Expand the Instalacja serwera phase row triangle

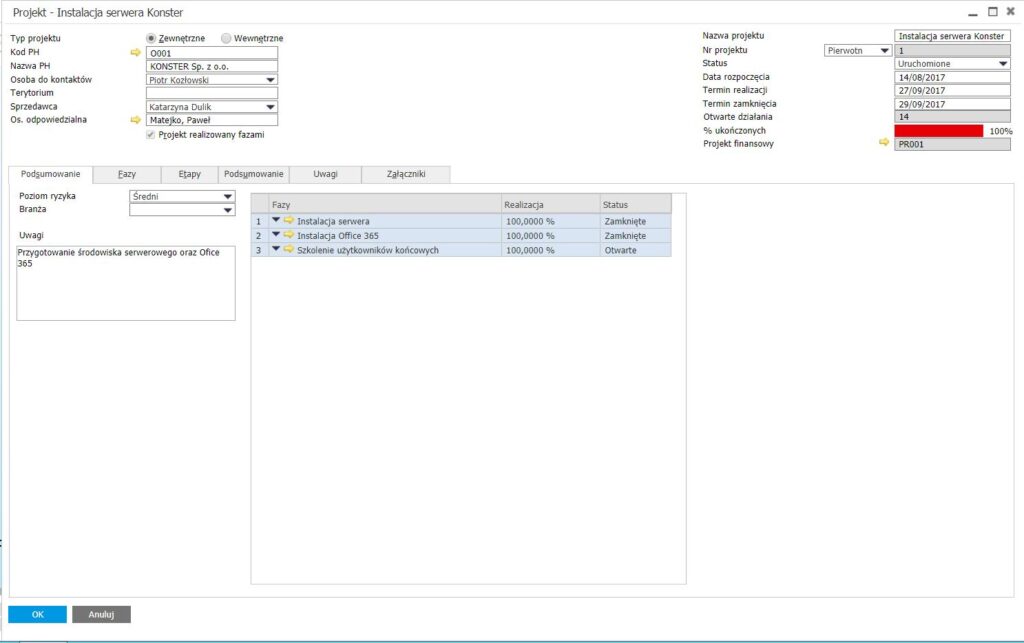point(277,220)
